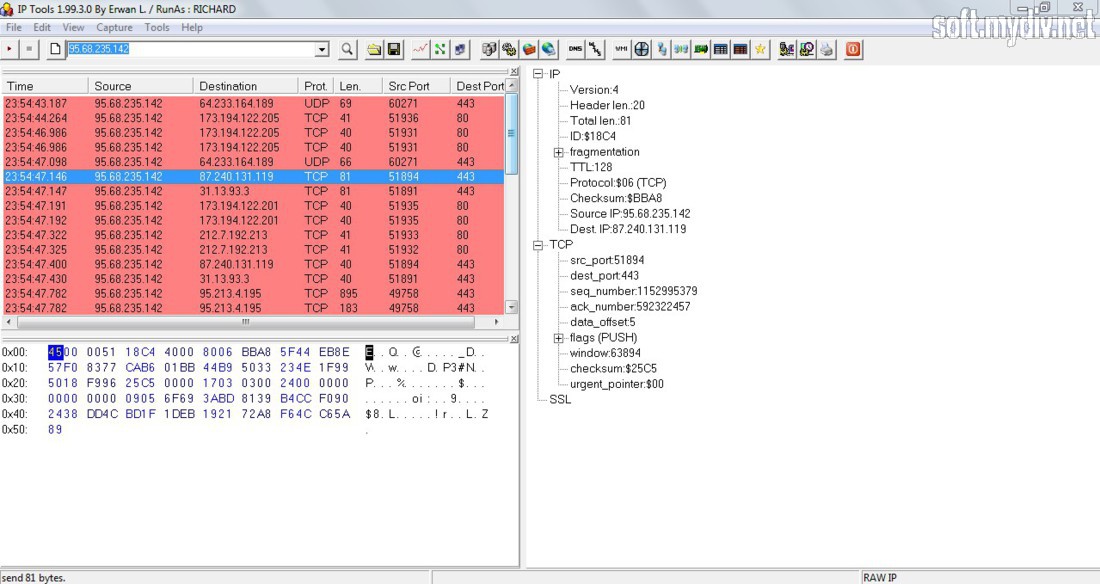Open the line graph statistics icon
This screenshot has width=1100, height=584.
[x=420, y=49]
